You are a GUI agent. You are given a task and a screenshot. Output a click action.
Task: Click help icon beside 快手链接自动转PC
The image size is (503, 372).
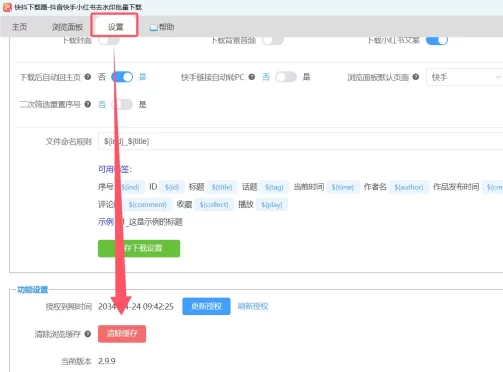click(x=252, y=77)
